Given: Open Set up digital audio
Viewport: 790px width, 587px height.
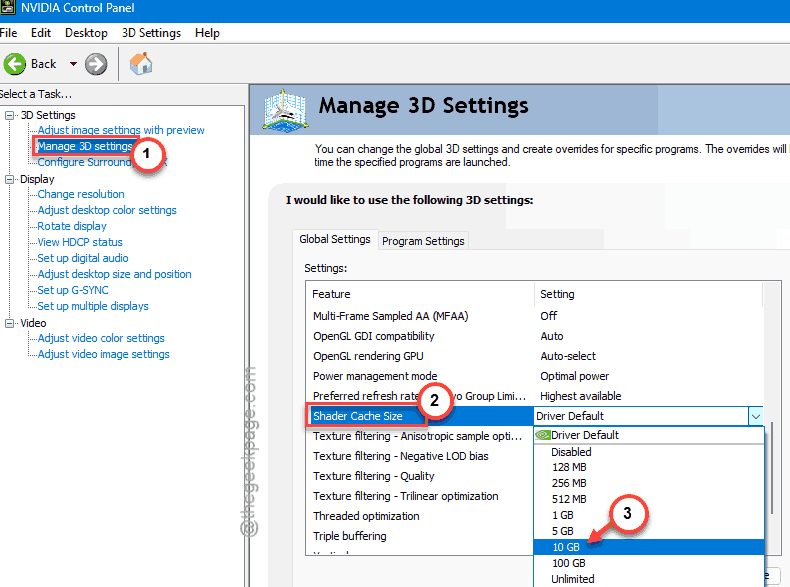Looking at the screenshot, I should [83, 258].
